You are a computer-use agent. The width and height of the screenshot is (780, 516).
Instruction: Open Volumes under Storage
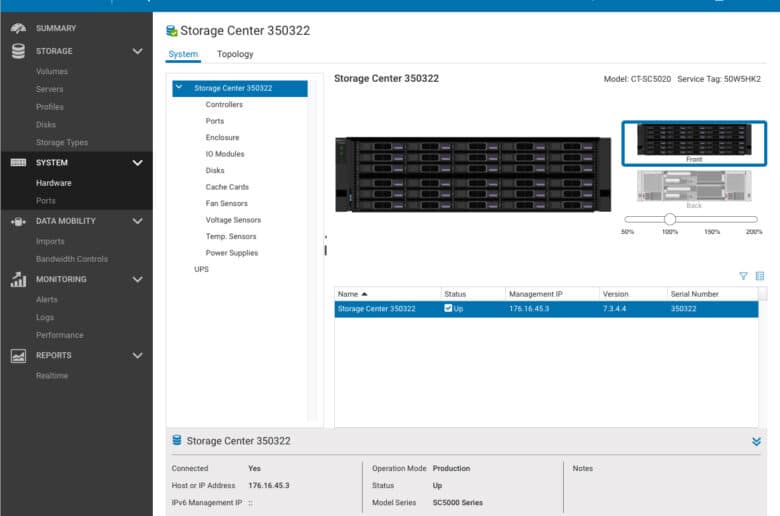click(x=52, y=72)
